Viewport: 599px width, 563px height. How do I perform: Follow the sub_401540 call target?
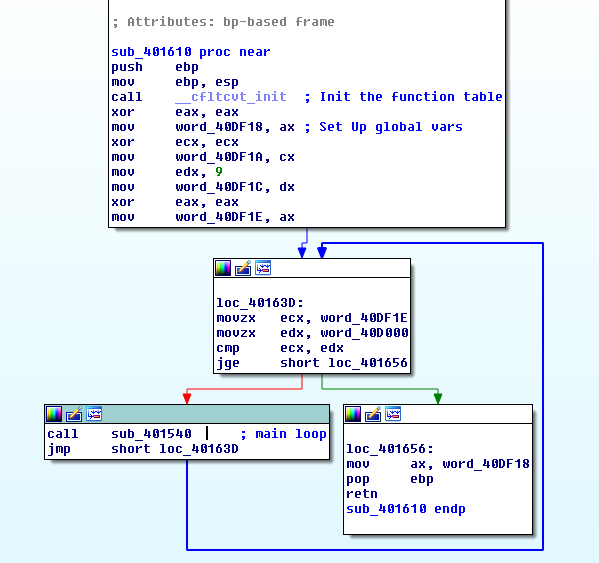[x=151, y=434]
